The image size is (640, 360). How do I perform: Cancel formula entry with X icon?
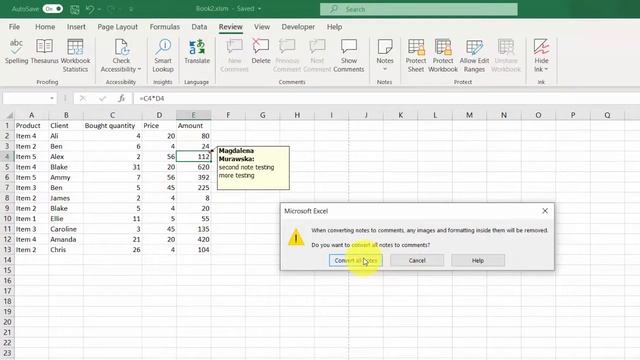pos(83,98)
